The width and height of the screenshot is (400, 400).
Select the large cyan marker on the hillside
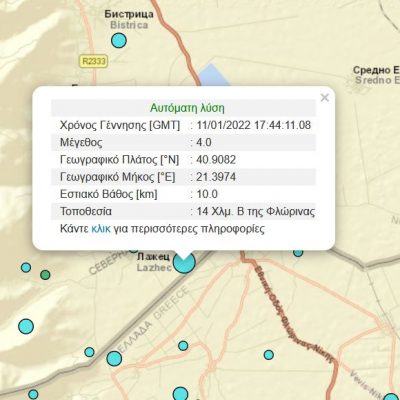coord(26,326)
